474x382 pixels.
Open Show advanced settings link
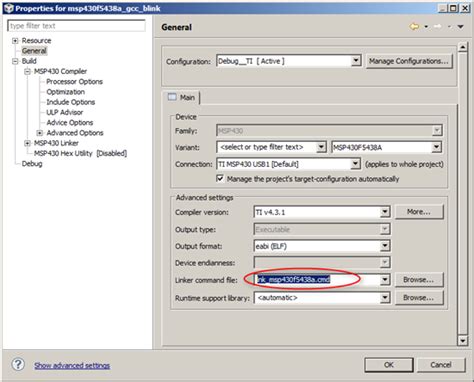[72, 366]
